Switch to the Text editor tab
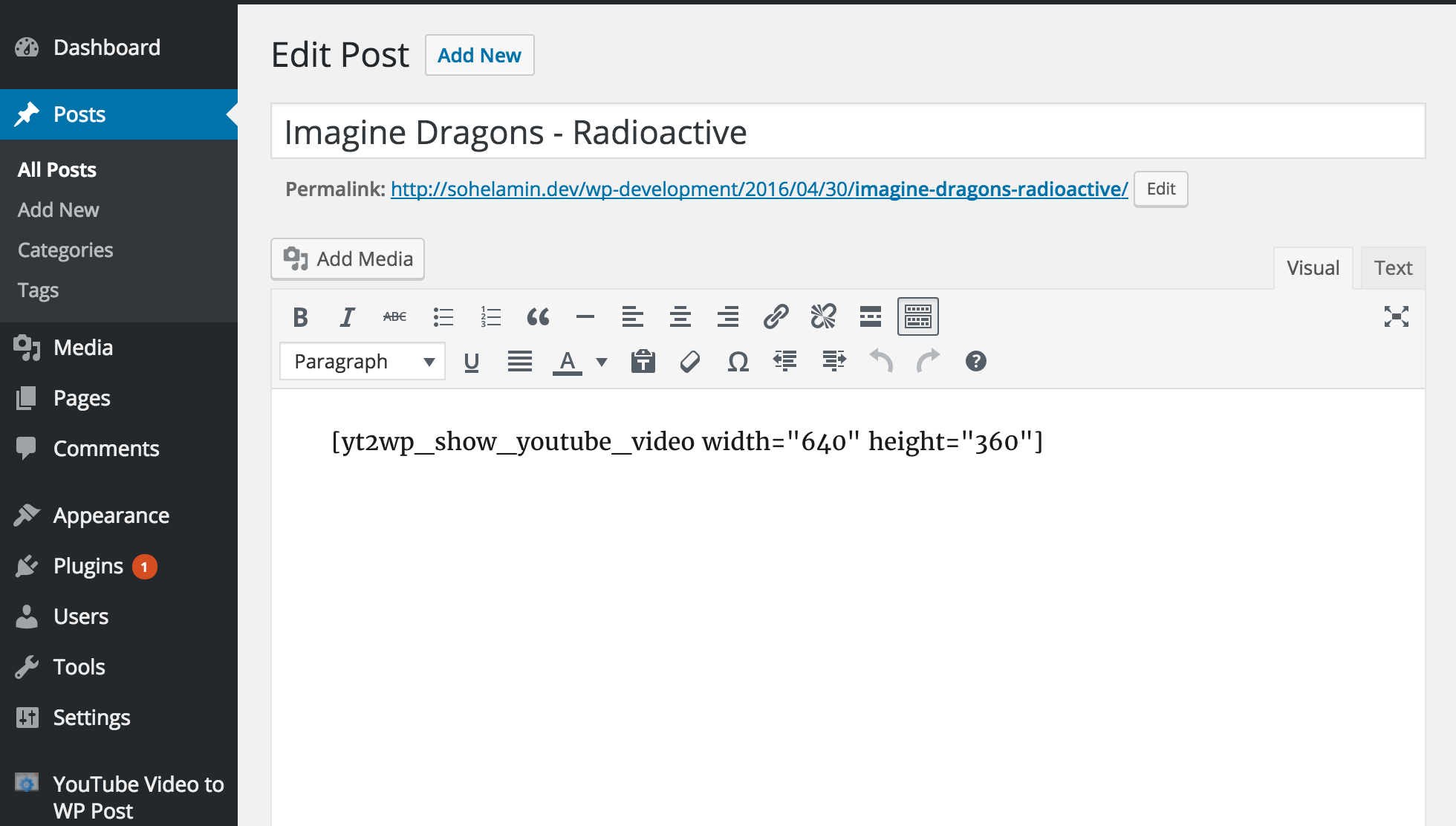The height and width of the screenshot is (826, 1456). pos(1394,268)
